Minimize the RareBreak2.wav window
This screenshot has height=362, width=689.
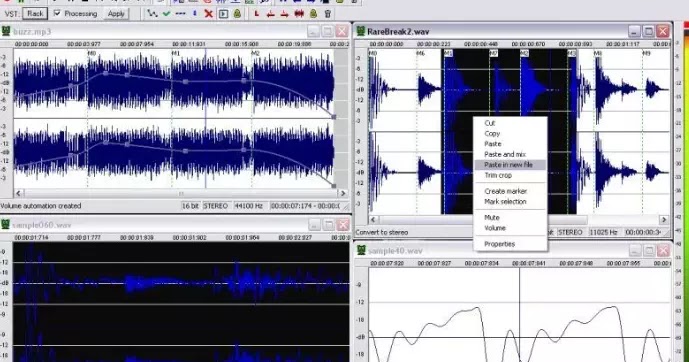pos(634,31)
